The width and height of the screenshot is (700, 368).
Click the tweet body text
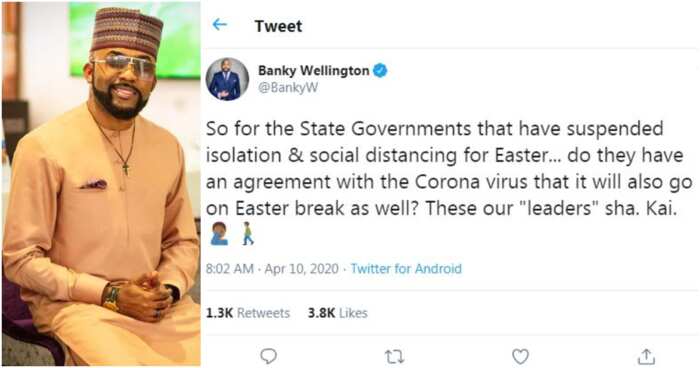(449, 169)
